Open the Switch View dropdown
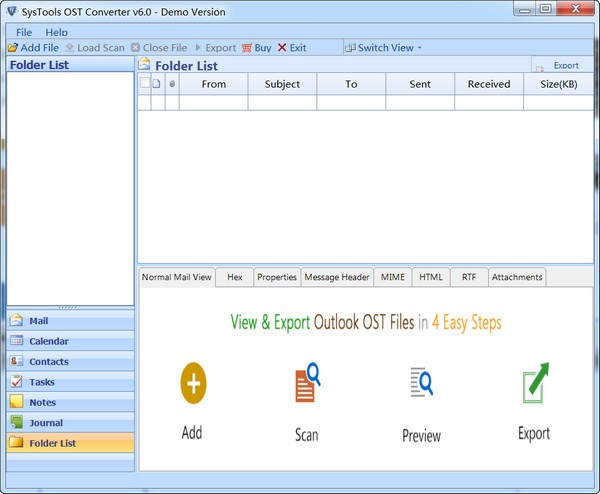Viewport: 600px width, 494px height. [383, 48]
